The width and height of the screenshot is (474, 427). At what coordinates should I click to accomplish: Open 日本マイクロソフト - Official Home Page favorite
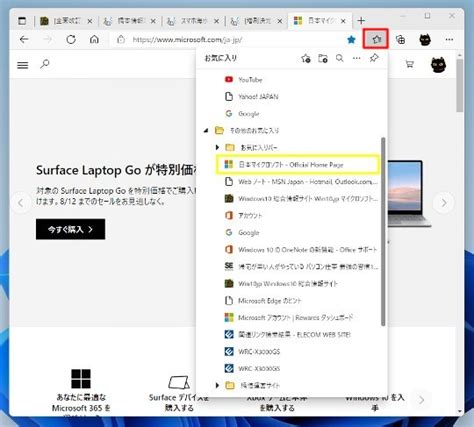pos(298,164)
